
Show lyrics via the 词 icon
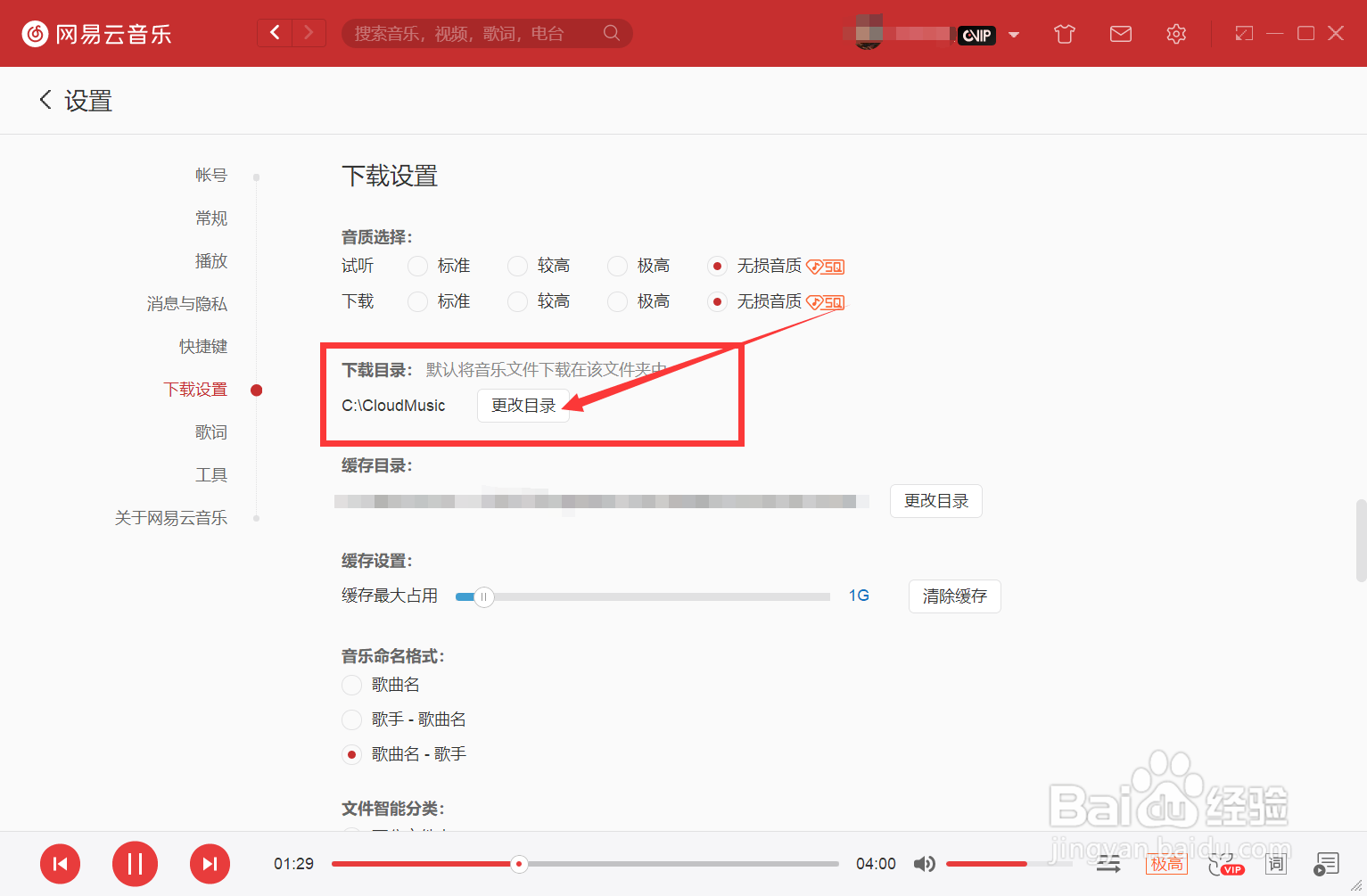point(1275,863)
